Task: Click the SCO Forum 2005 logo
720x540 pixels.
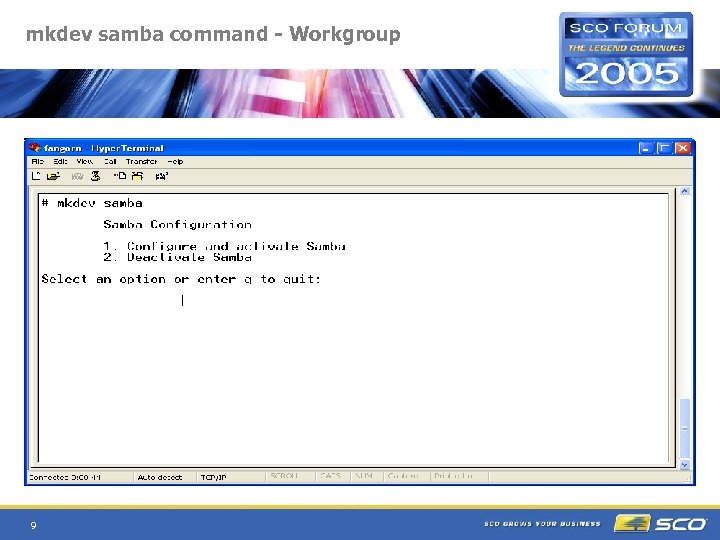Action: pyautogui.click(x=626, y=55)
